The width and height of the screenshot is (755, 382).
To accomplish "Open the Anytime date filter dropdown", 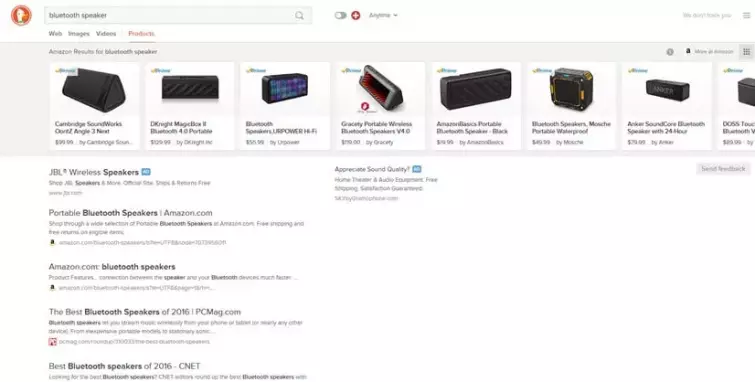I will (x=383, y=15).
